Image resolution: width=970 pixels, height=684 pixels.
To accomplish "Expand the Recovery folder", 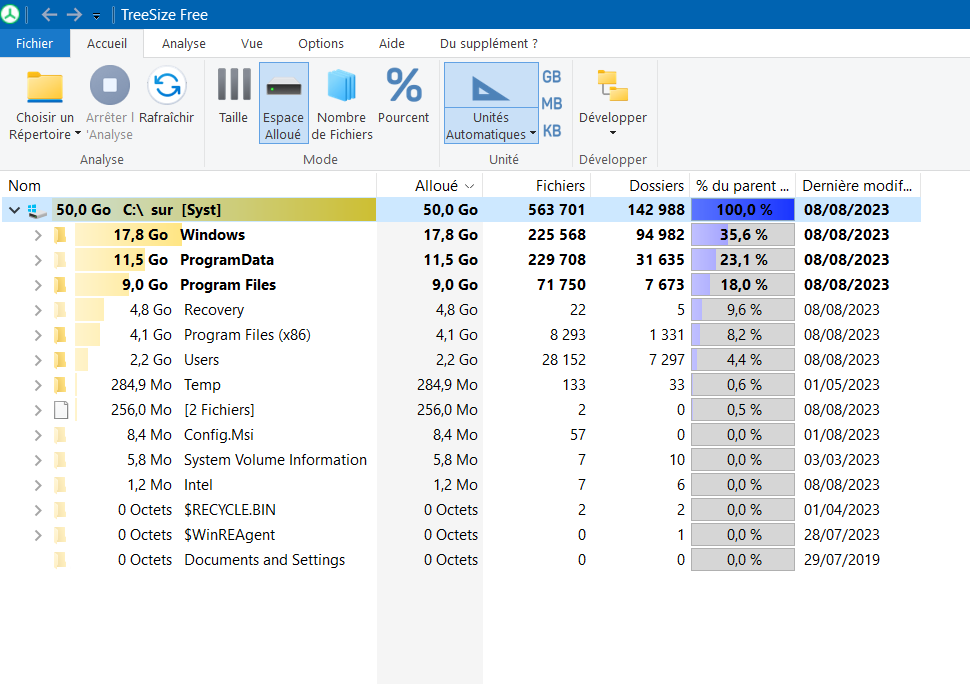I will tap(38, 310).
